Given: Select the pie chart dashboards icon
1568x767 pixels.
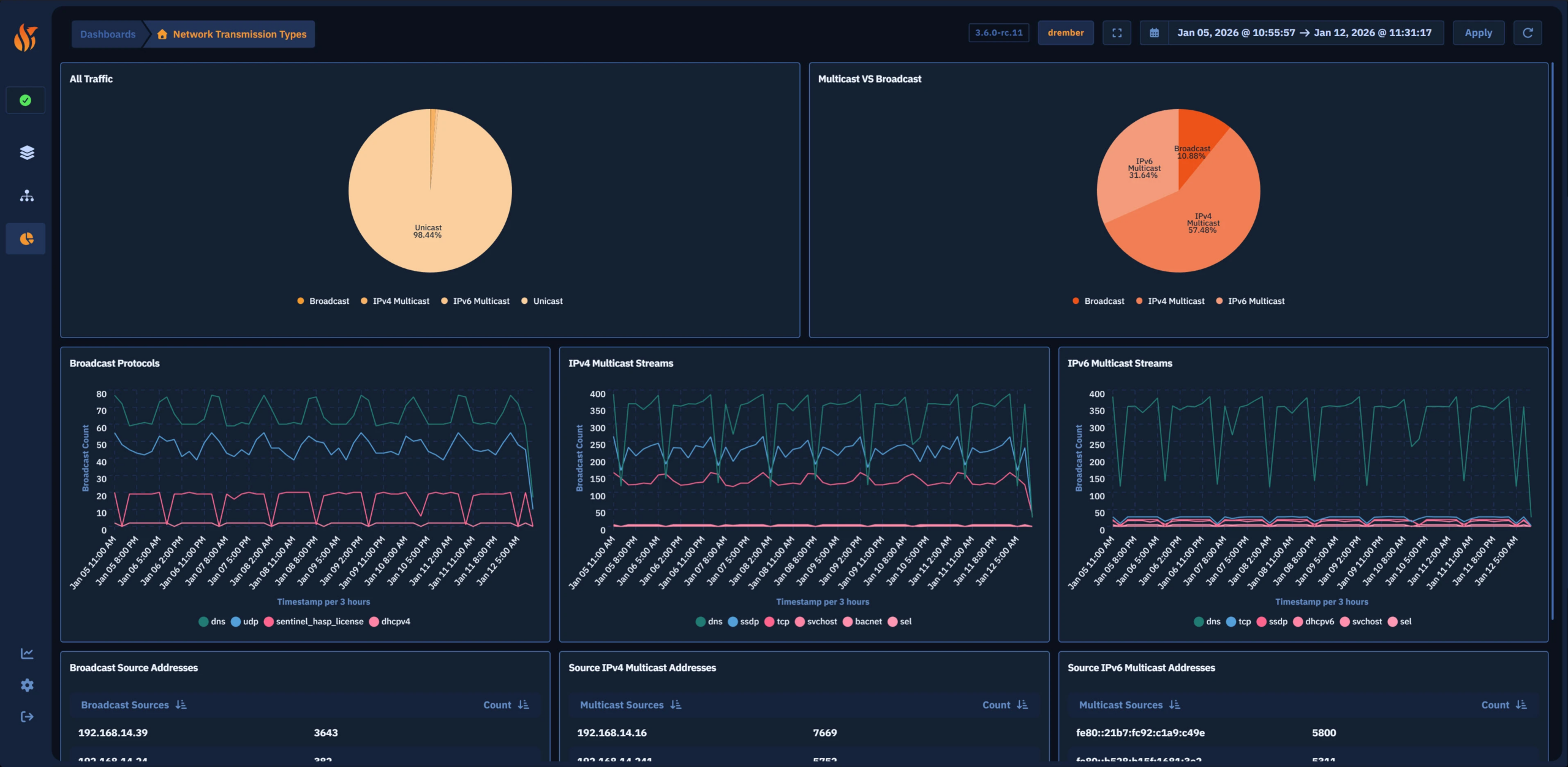Looking at the screenshot, I should (26, 239).
